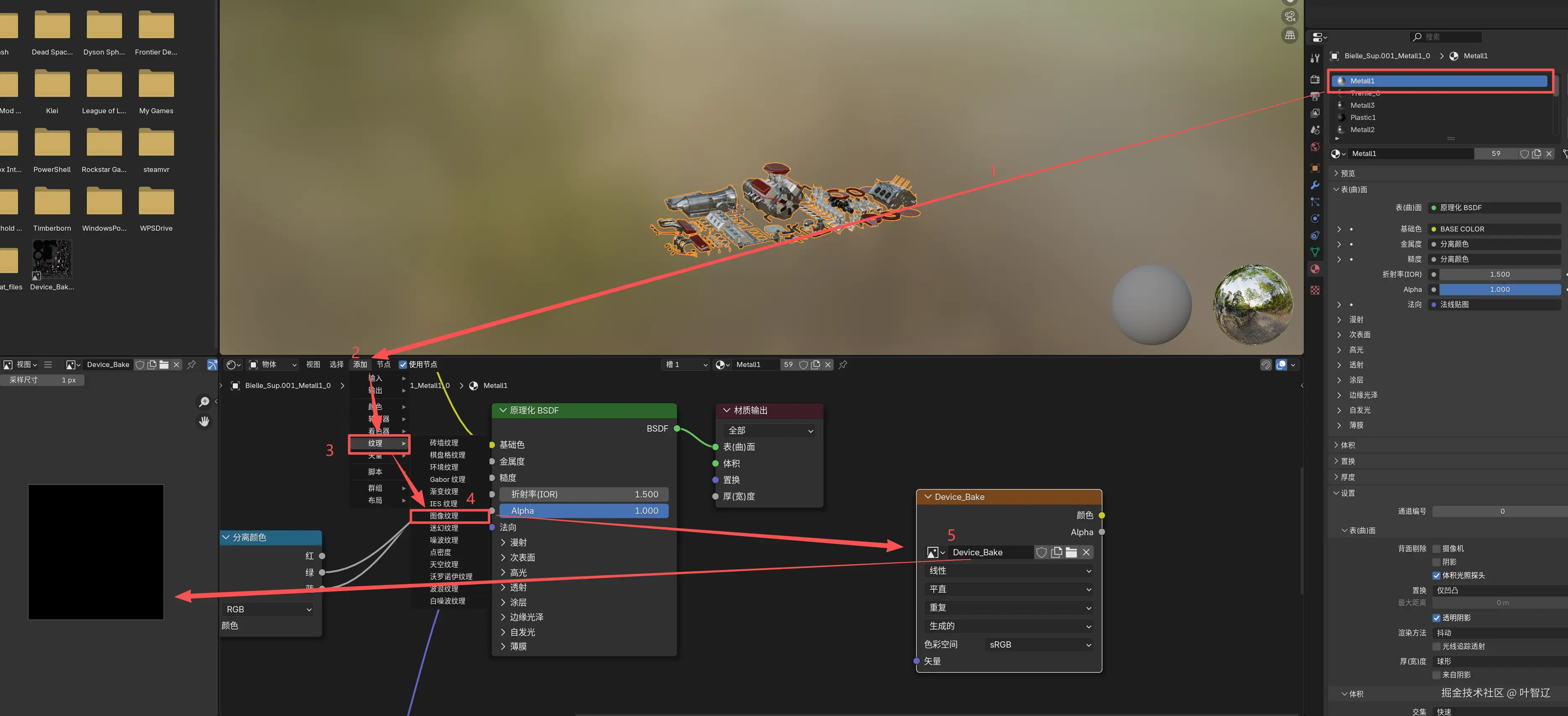Toggle the 使用节点 checkbox
This screenshot has height=716, width=1568.
(403, 365)
